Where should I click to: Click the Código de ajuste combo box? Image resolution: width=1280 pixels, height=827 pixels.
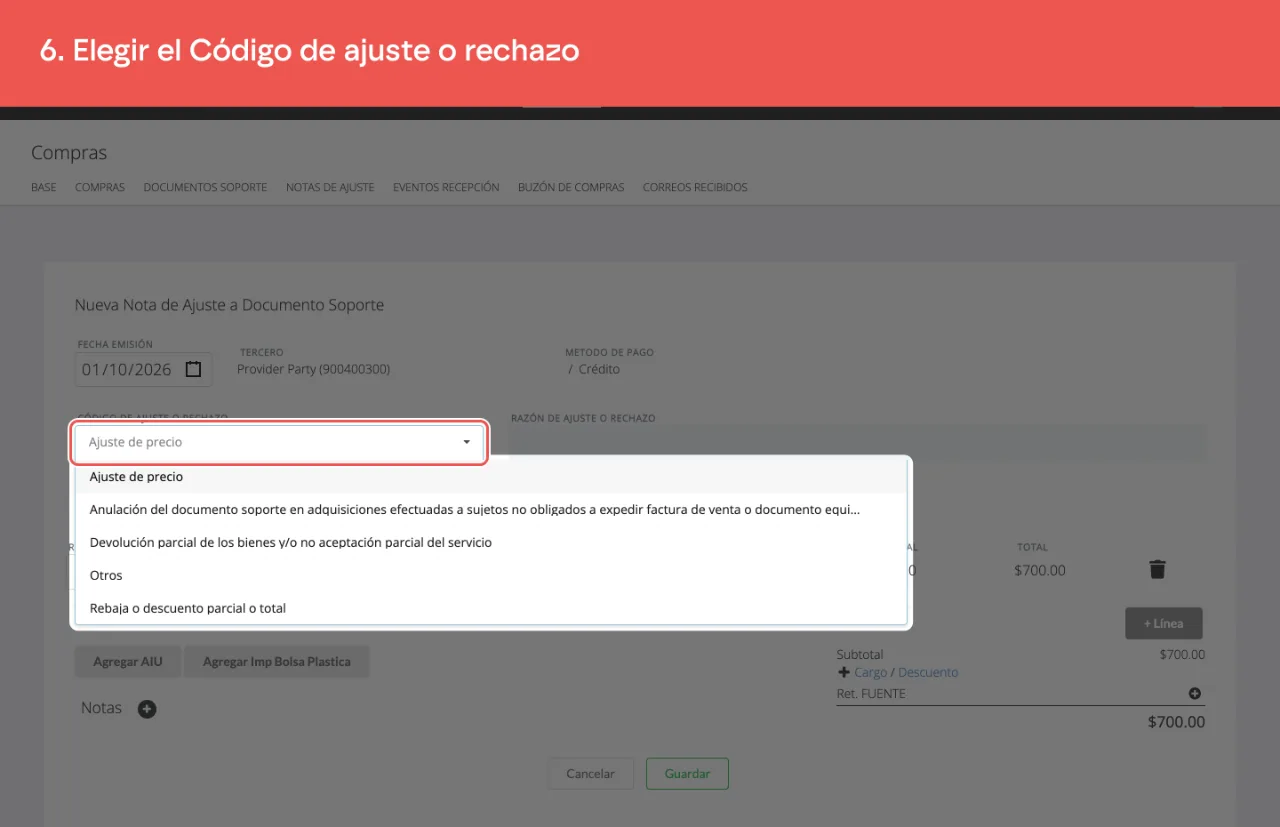coord(279,442)
